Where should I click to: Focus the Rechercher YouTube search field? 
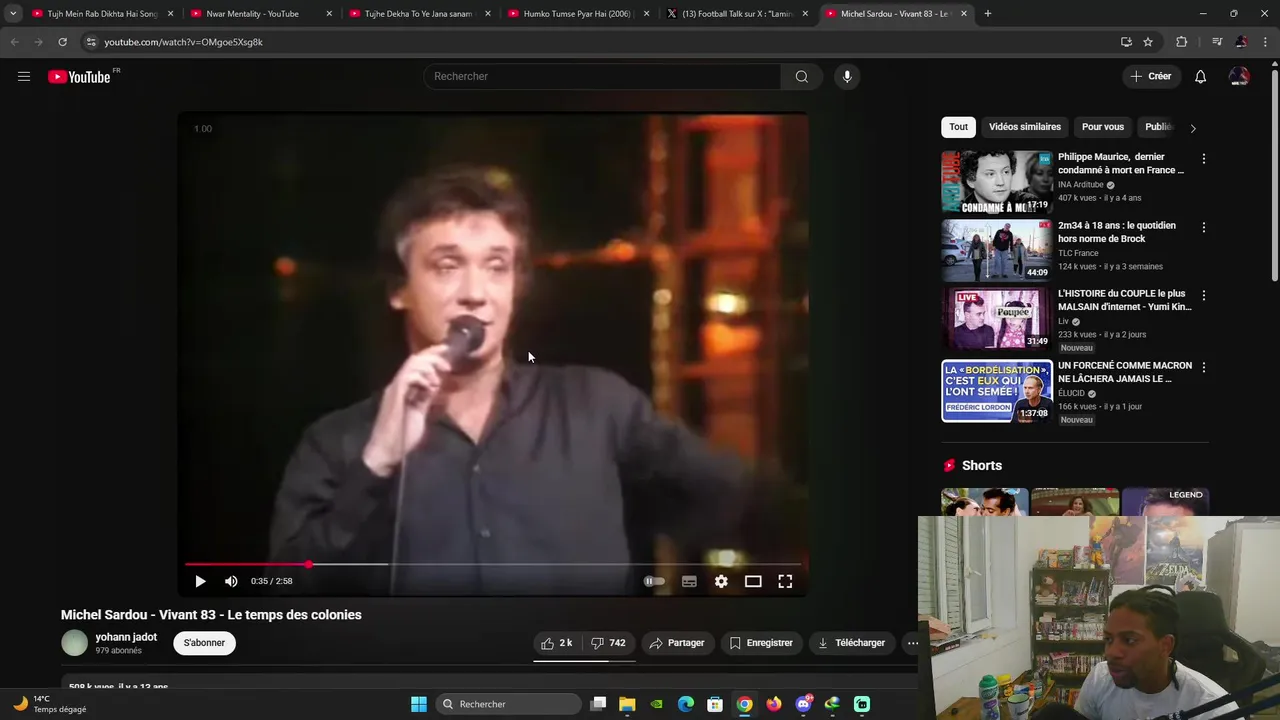[x=602, y=77]
